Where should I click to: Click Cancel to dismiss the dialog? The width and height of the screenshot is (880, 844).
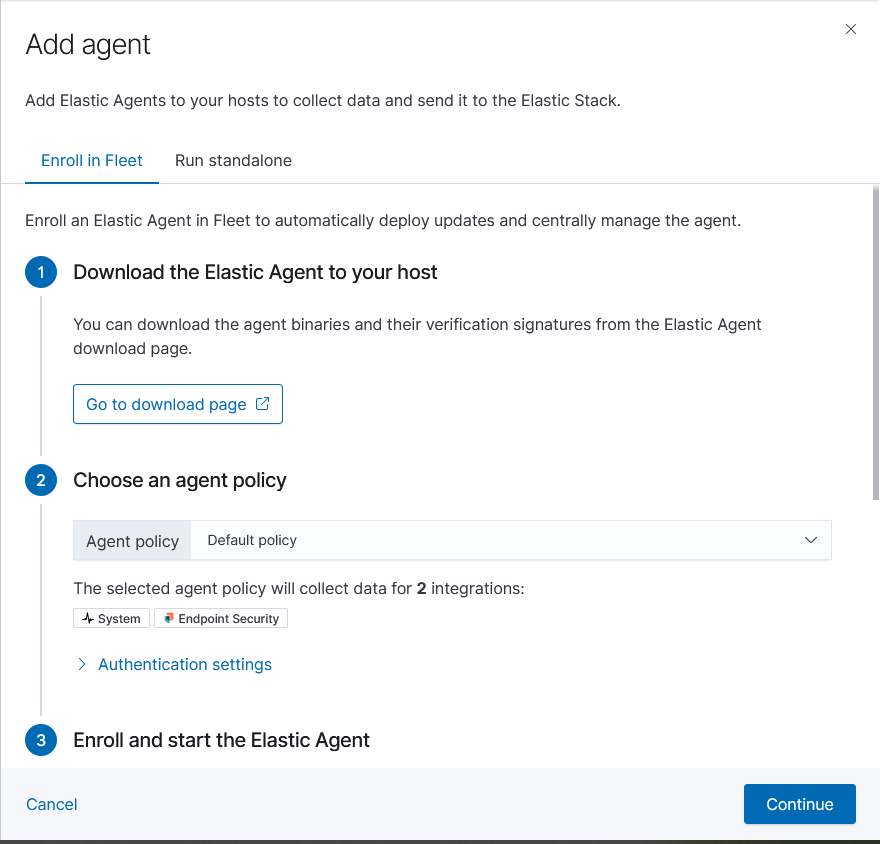[x=51, y=804]
